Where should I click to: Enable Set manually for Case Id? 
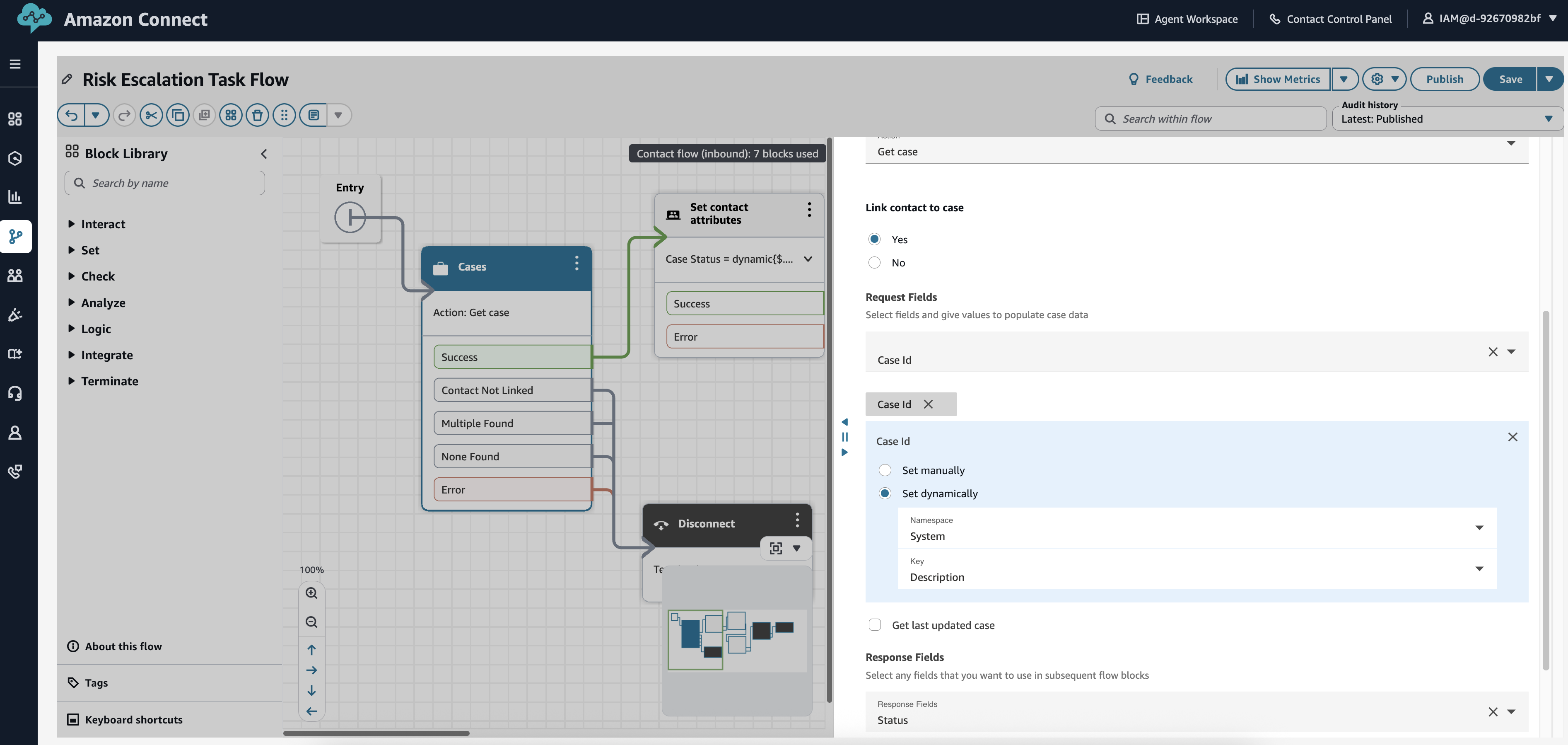click(885, 469)
